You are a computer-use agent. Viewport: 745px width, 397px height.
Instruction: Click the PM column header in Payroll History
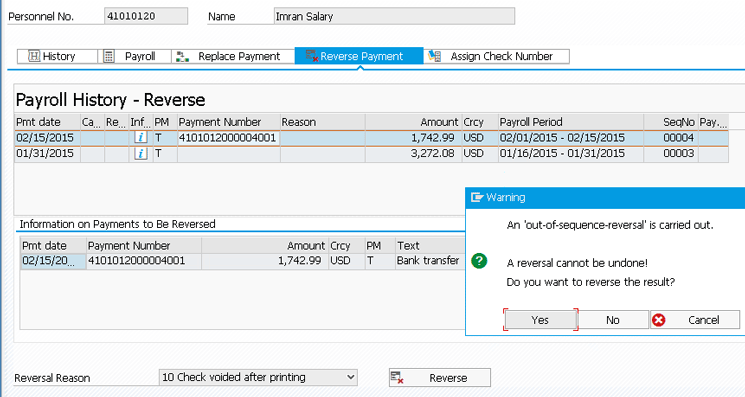click(165, 122)
